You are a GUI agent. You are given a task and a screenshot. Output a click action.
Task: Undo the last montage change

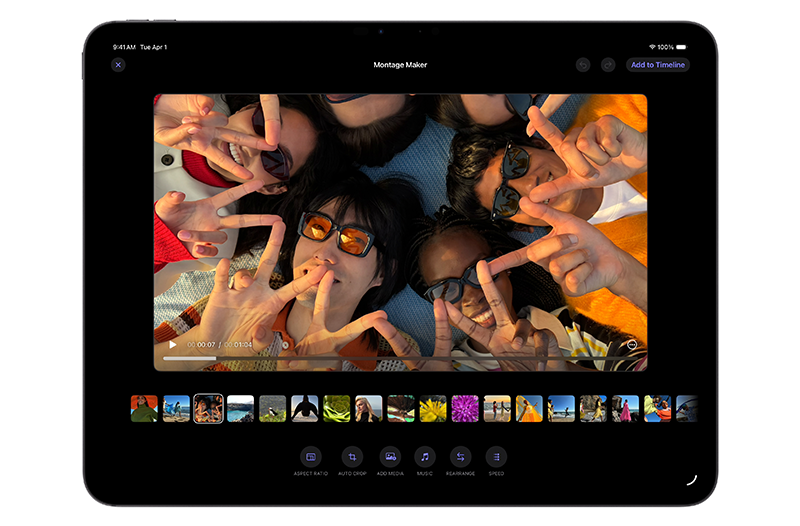[x=583, y=65]
